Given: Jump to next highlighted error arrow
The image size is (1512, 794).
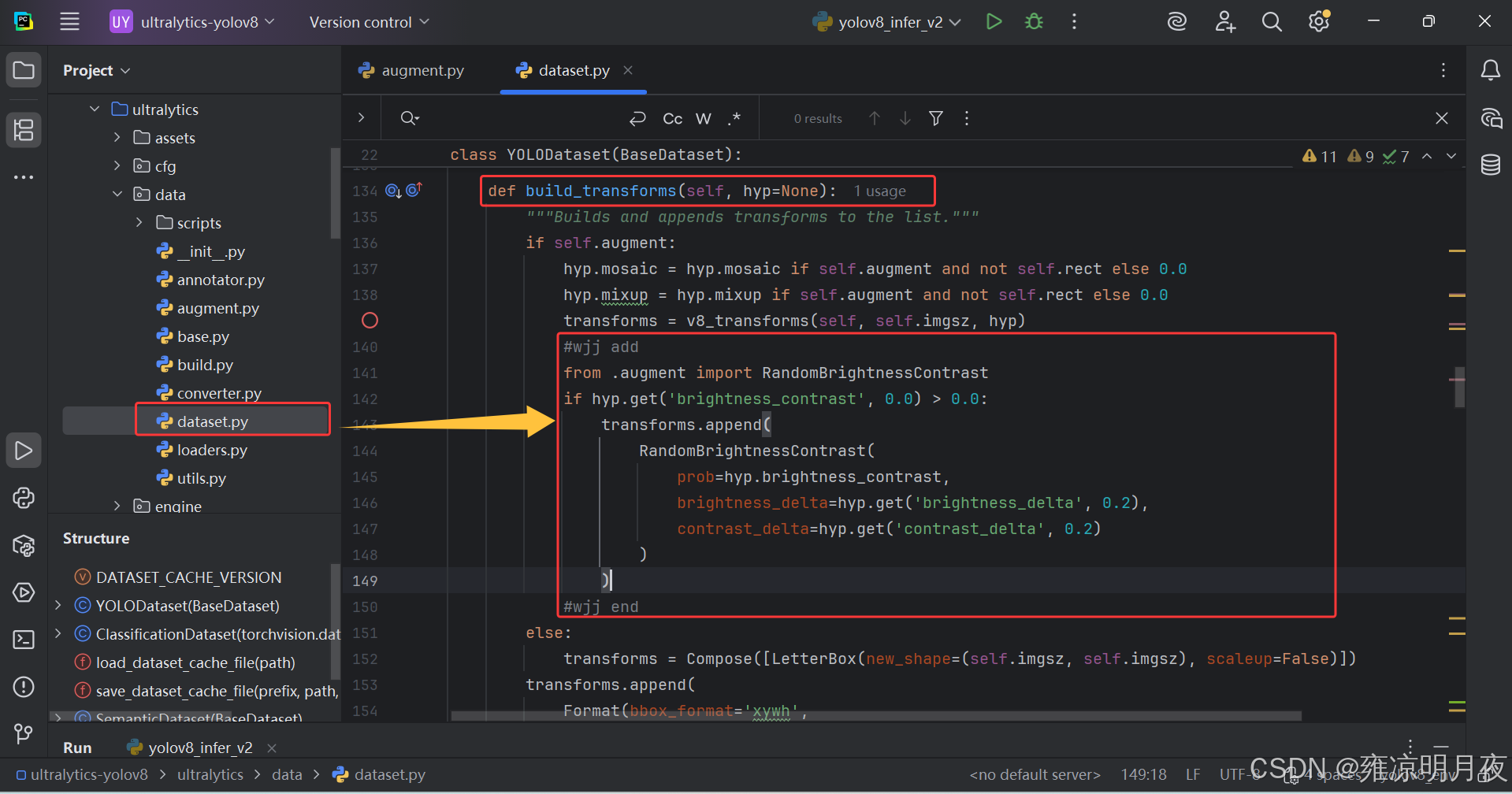Looking at the screenshot, I should [x=1451, y=156].
